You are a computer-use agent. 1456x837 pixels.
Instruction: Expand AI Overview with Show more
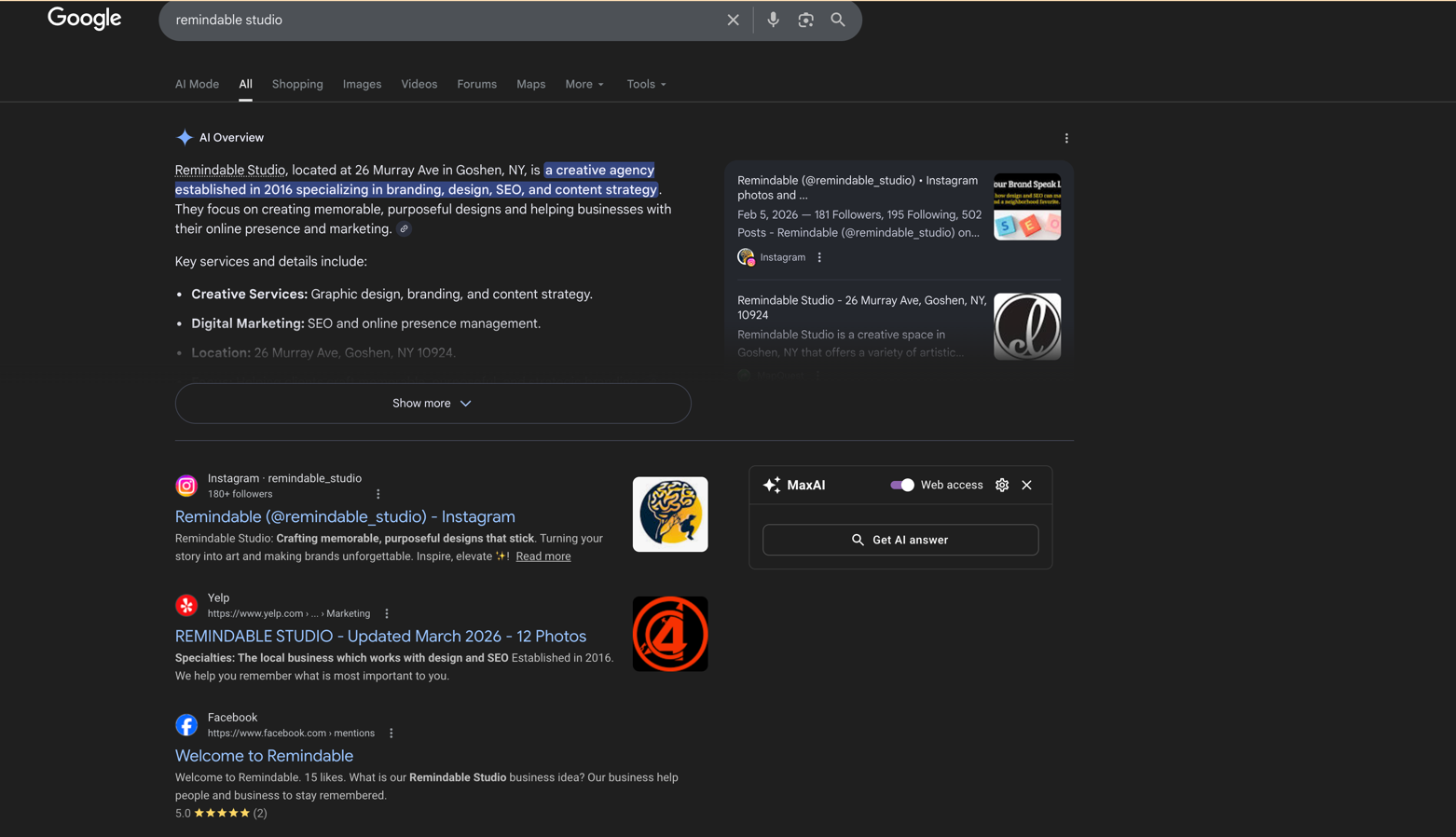point(433,404)
